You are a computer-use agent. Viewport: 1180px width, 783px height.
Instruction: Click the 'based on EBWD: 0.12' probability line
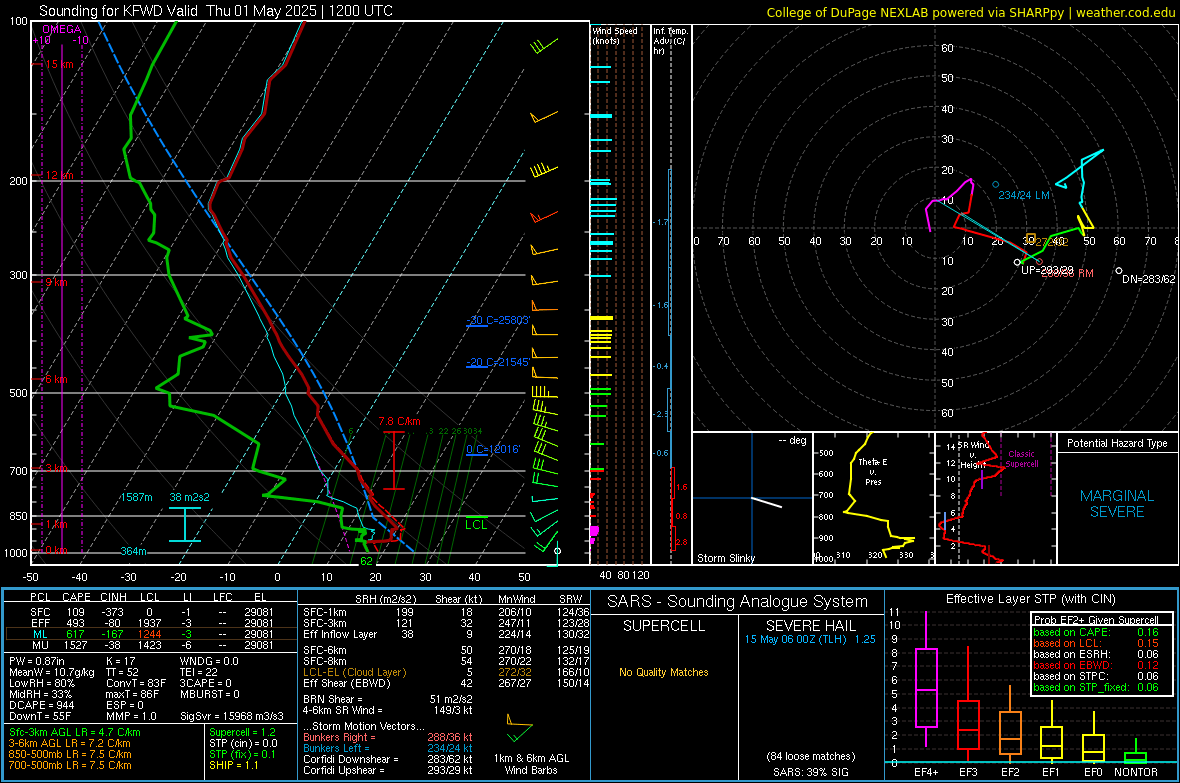[1096, 665]
